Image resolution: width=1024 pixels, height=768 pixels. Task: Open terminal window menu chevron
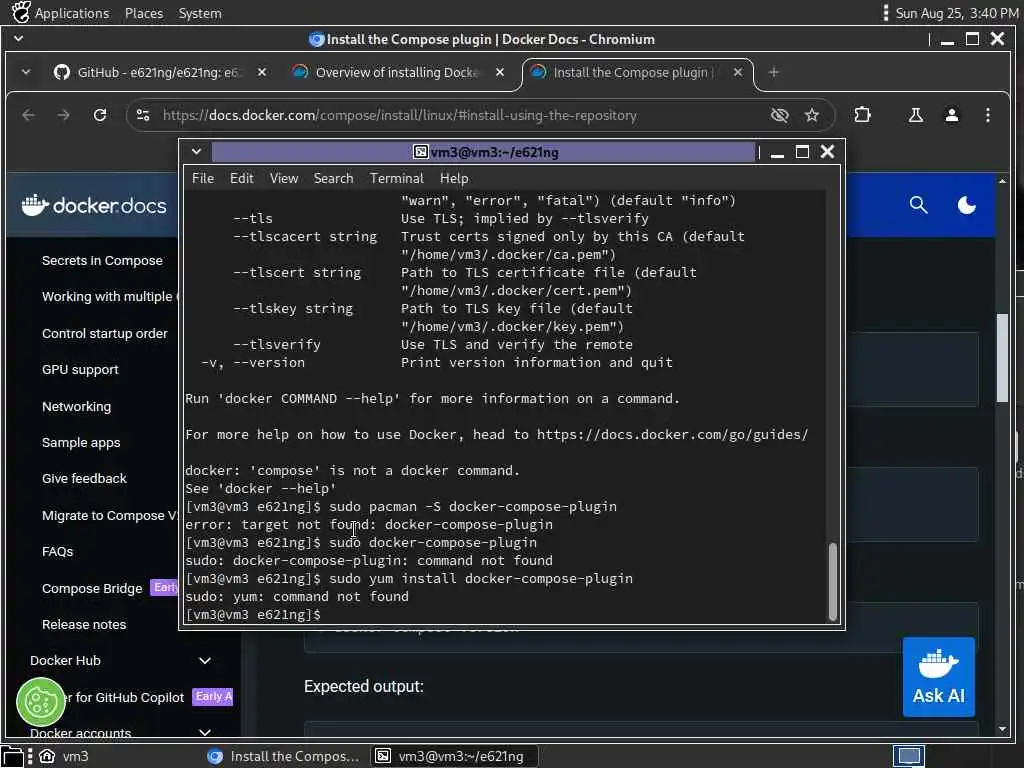[x=196, y=152]
